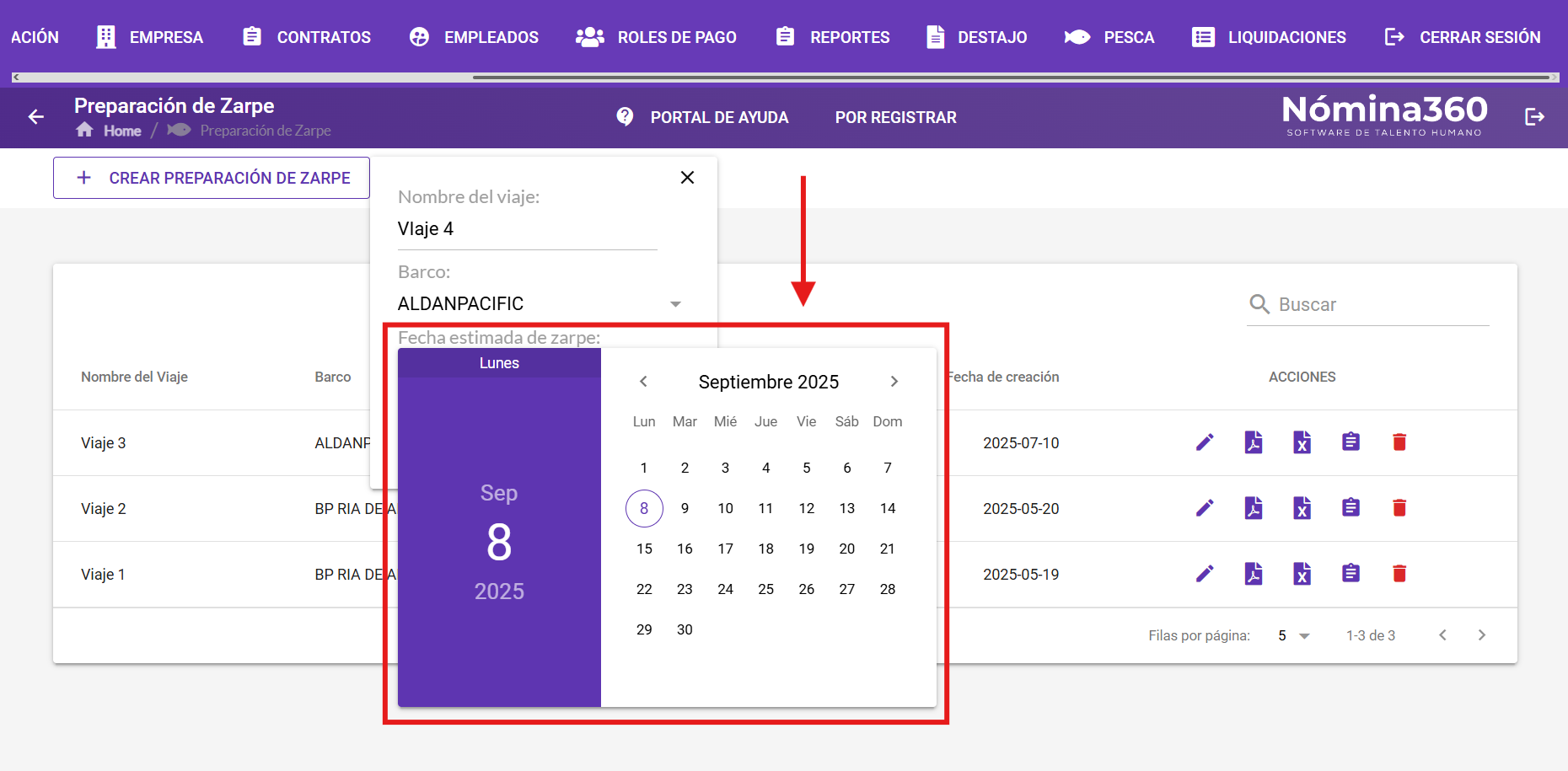Click the logout icon beside the Nómina360 logo

tap(1534, 117)
